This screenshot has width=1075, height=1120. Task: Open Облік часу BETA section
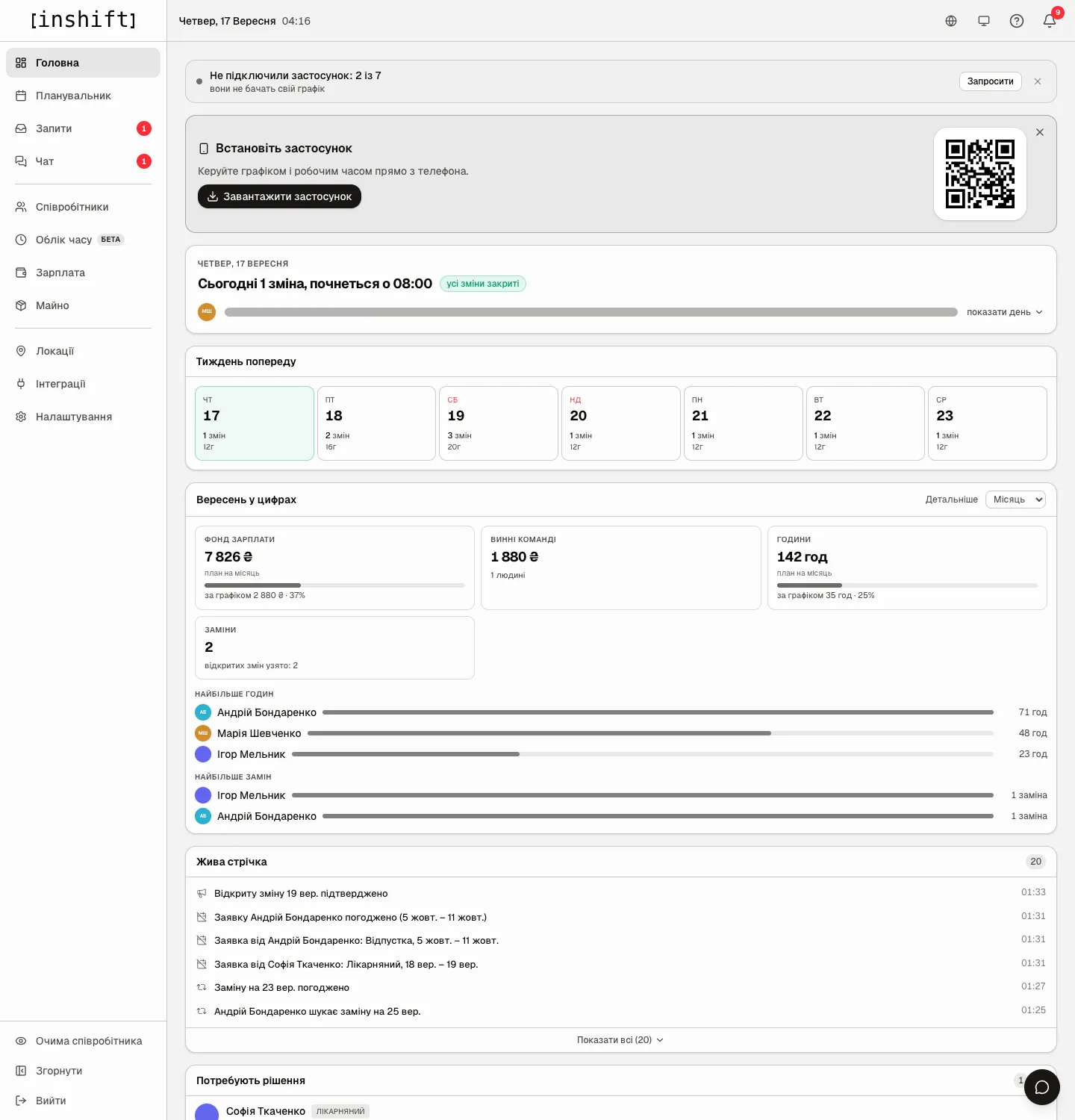(x=83, y=240)
